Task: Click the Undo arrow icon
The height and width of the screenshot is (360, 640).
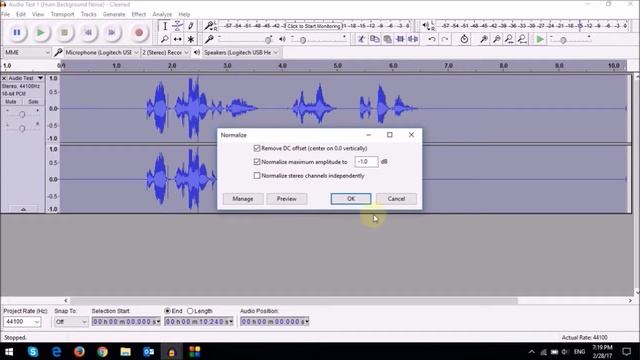Action: pyautogui.click(x=432, y=39)
